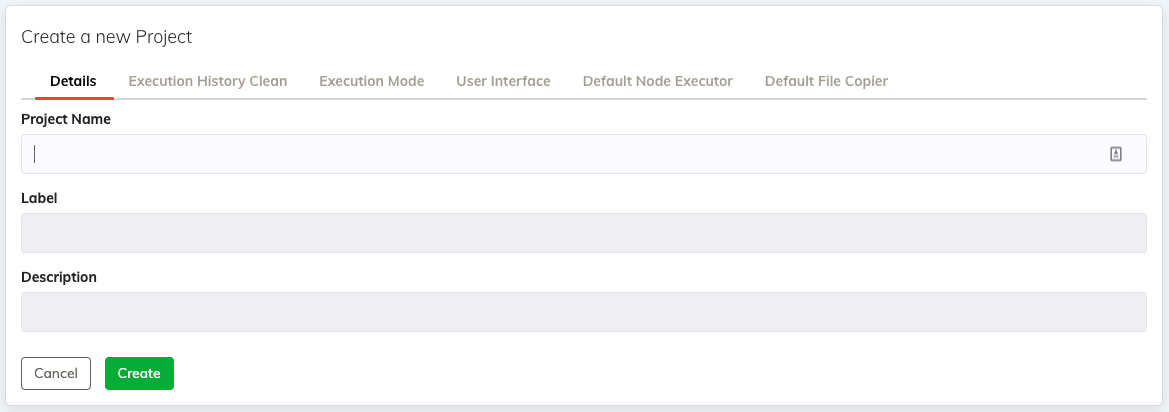Click into the Label input field
The image size is (1169, 412).
click(584, 233)
